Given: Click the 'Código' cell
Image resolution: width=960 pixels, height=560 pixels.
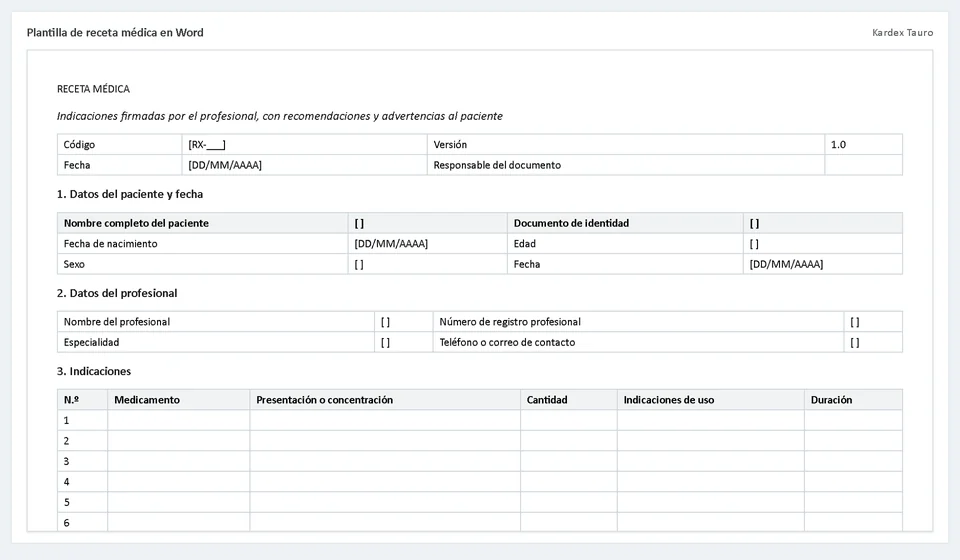Looking at the screenshot, I should [x=120, y=144].
